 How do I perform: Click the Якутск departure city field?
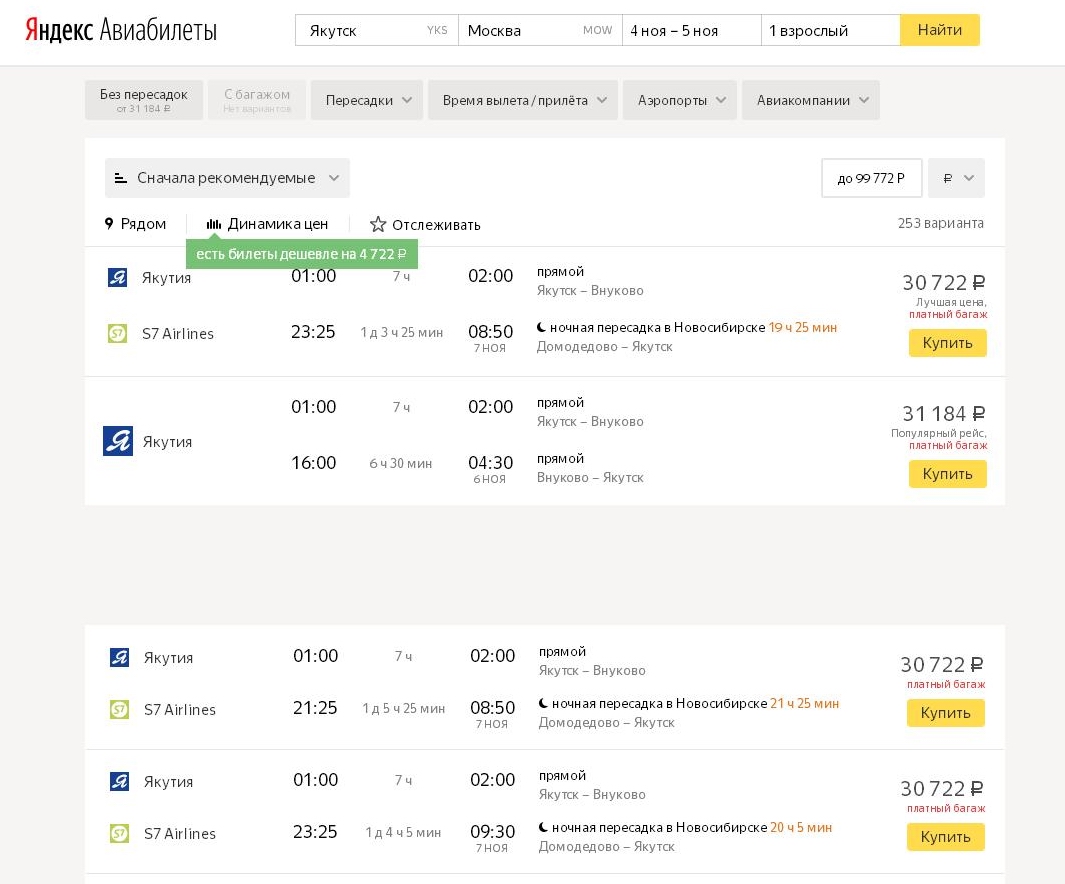pyautogui.click(x=377, y=31)
